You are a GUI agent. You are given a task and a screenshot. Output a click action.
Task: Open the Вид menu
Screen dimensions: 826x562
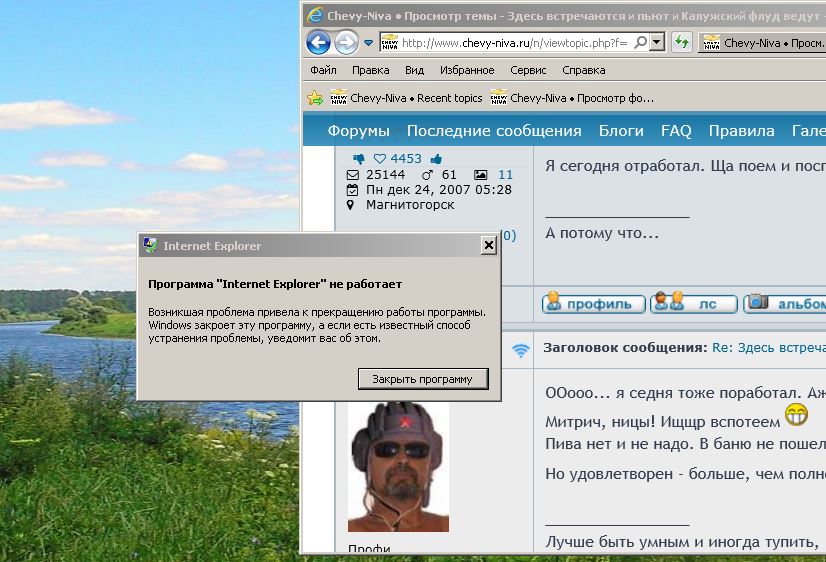(x=414, y=70)
